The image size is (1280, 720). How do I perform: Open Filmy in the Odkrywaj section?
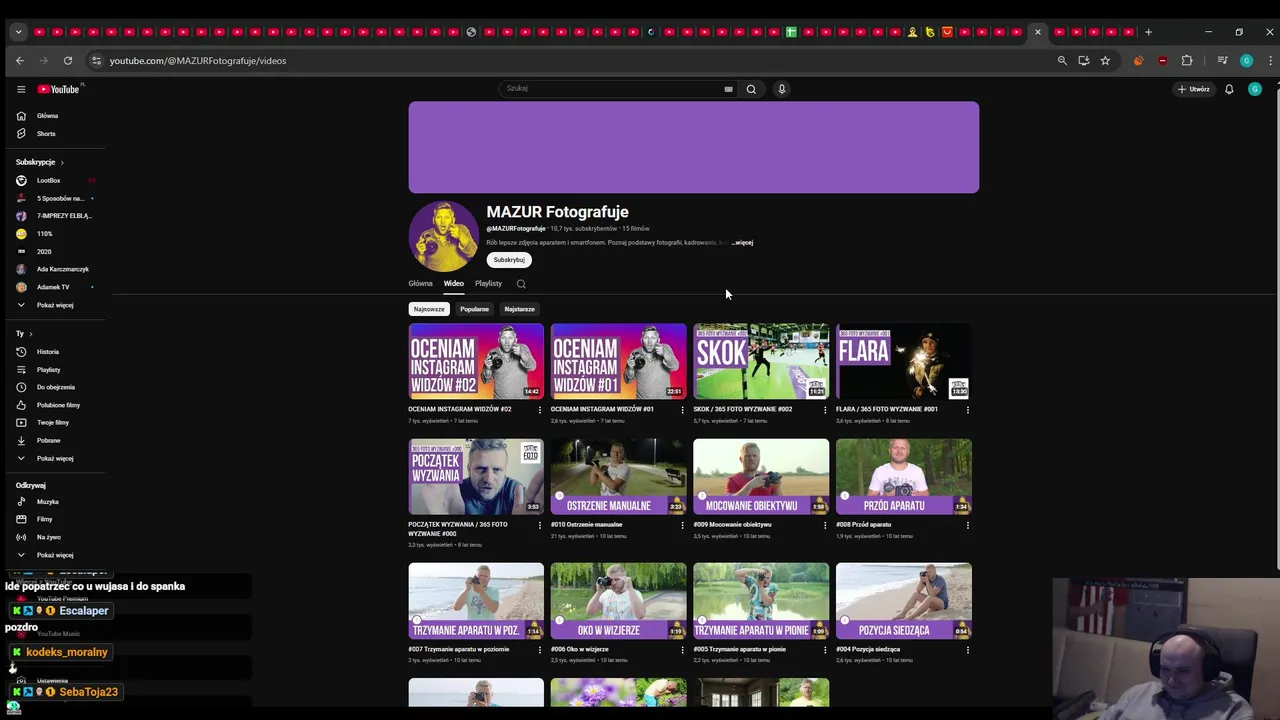coord(44,519)
